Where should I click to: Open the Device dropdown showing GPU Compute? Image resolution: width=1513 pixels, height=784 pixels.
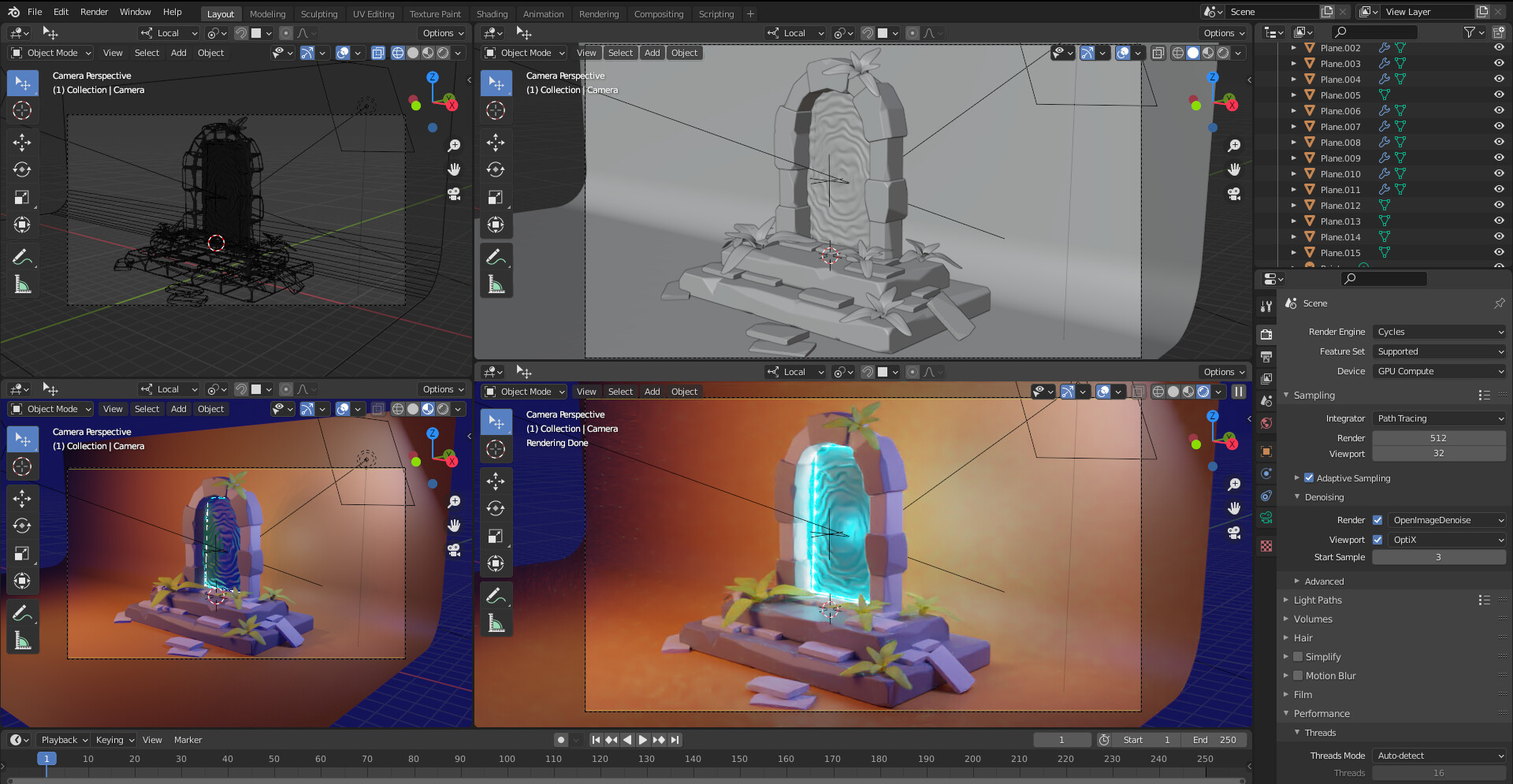coord(1439,370)
